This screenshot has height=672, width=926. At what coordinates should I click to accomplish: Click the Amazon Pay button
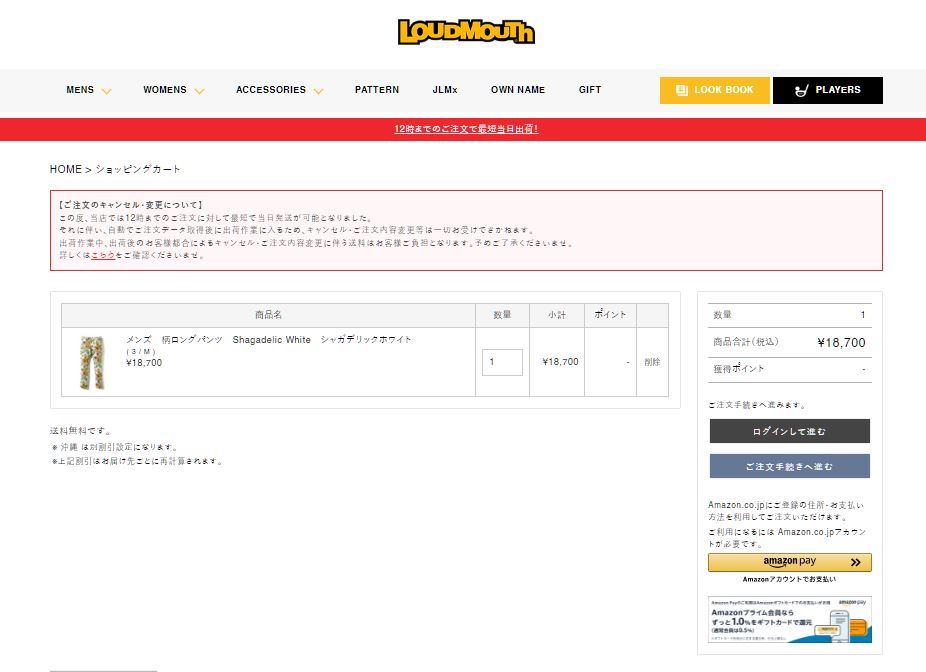pyautogui.click(x=789, y=562)
